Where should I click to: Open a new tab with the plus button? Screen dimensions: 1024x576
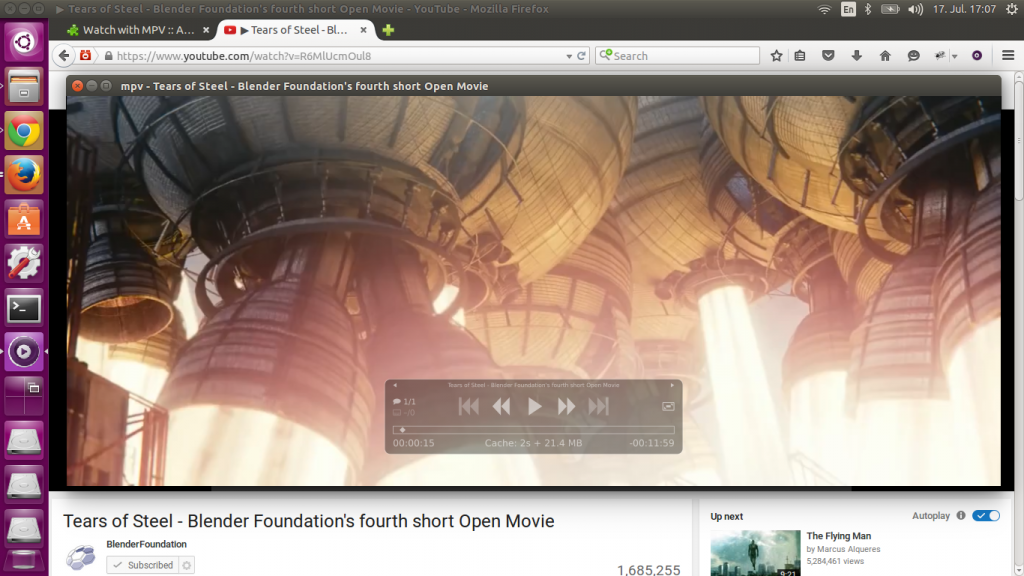click(x=386, y=30)
